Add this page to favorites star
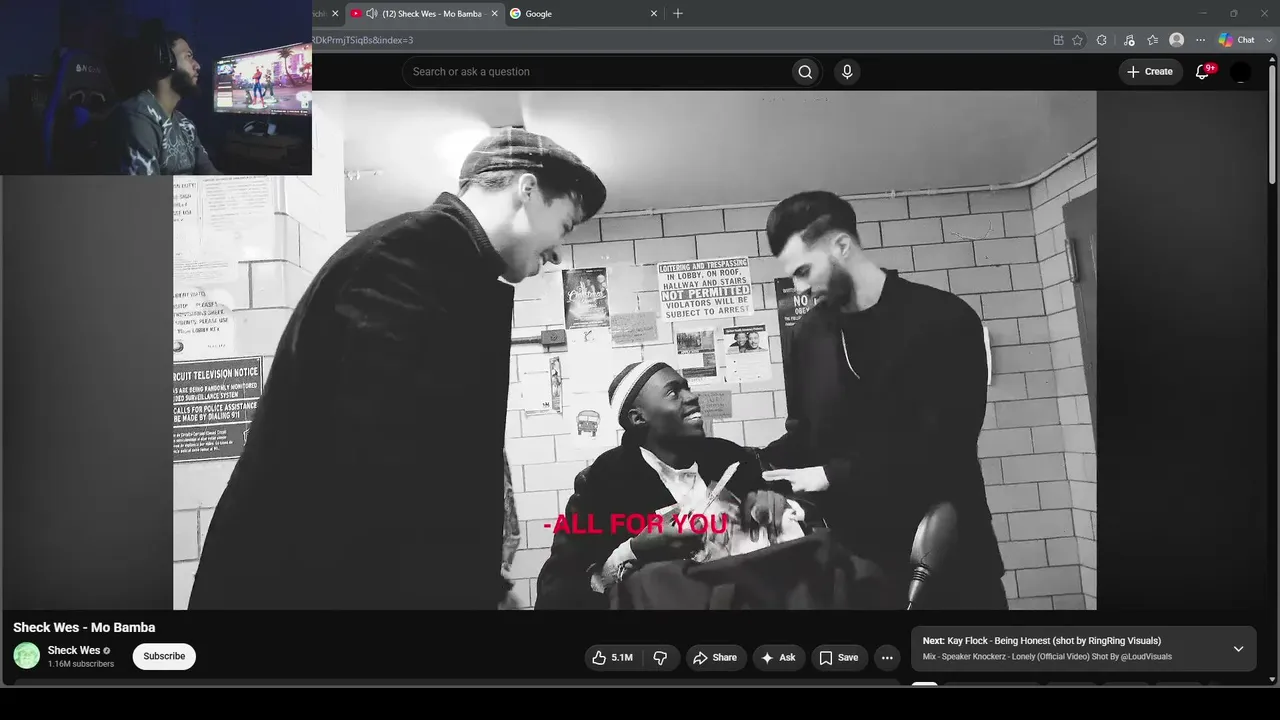 point(1077,40)
